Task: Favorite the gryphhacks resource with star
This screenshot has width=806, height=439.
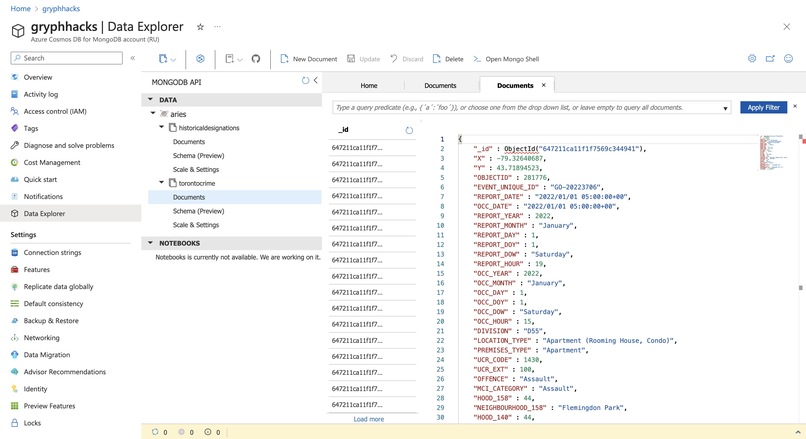Action: tap(200, 27)
